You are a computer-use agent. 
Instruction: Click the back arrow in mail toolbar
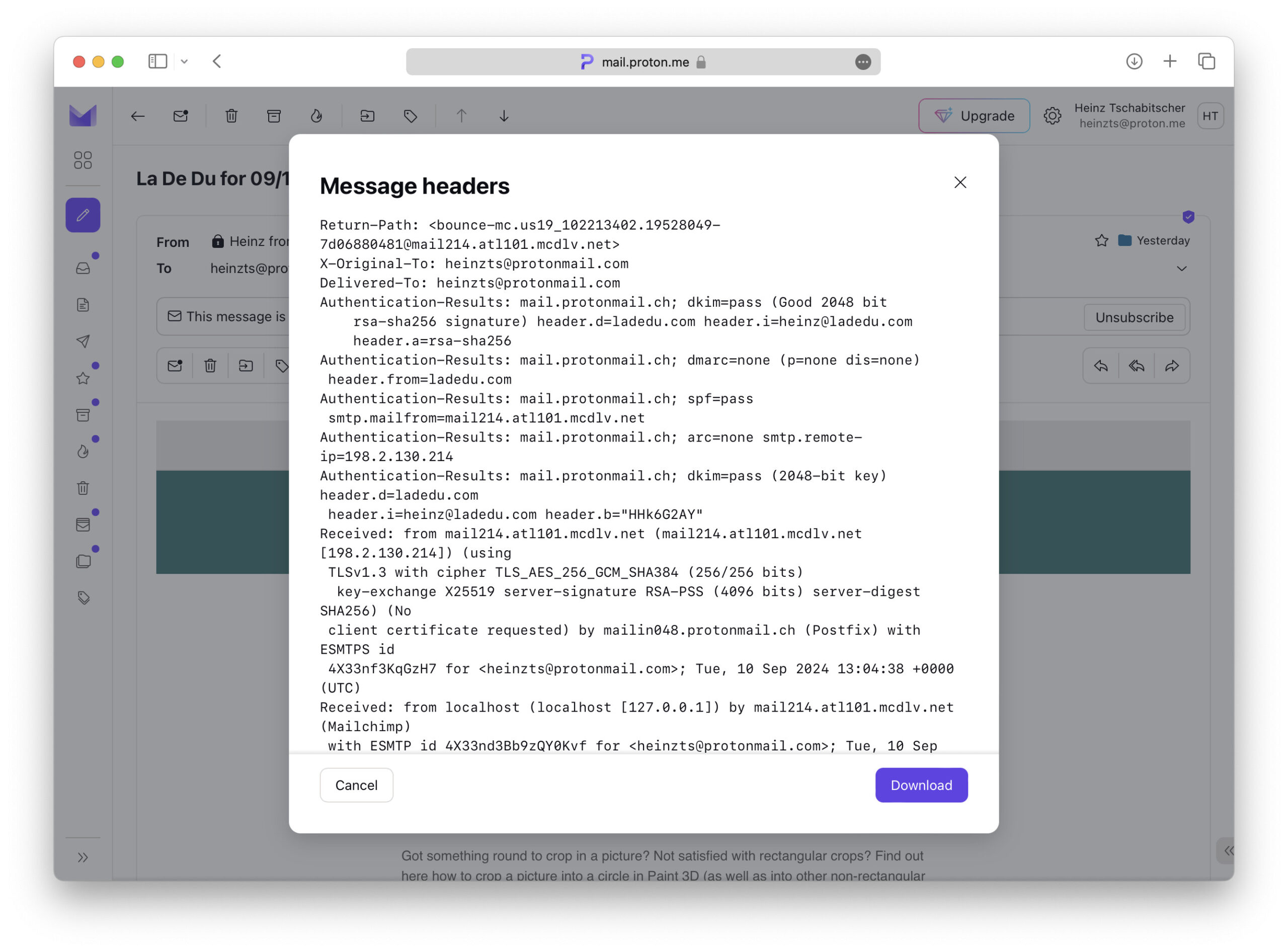tap(138, 116)
